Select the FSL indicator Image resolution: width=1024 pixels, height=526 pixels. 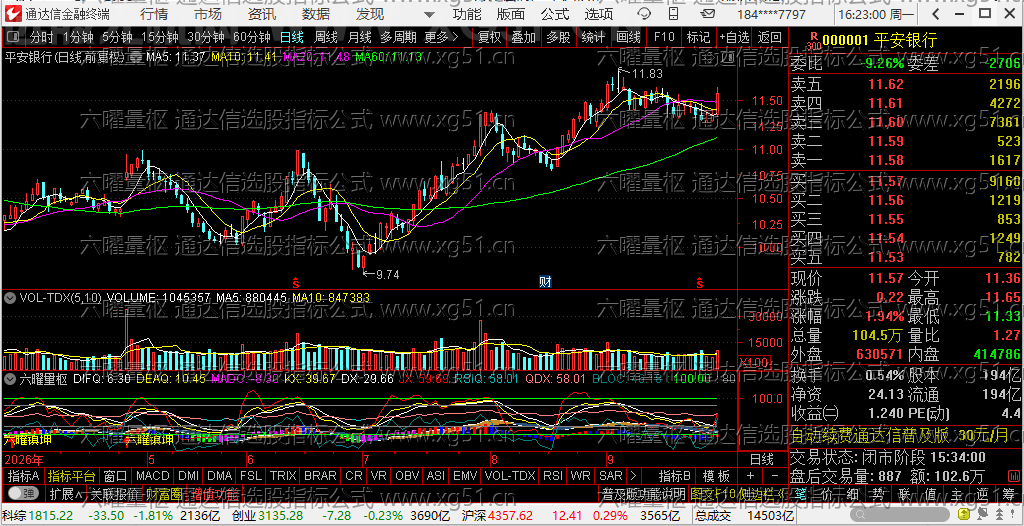point(251,476)
